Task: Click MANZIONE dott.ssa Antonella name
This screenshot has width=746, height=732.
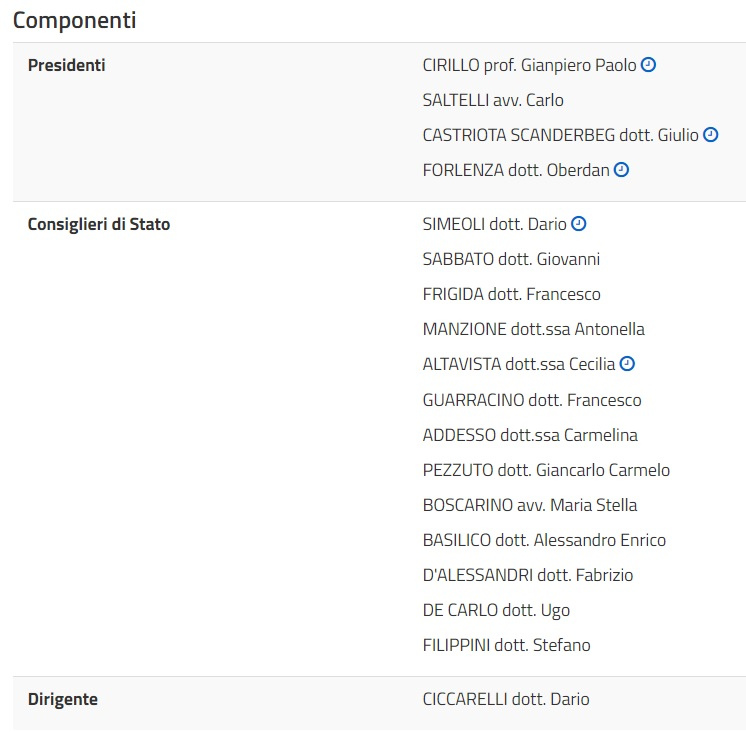Action: (533, 329)
